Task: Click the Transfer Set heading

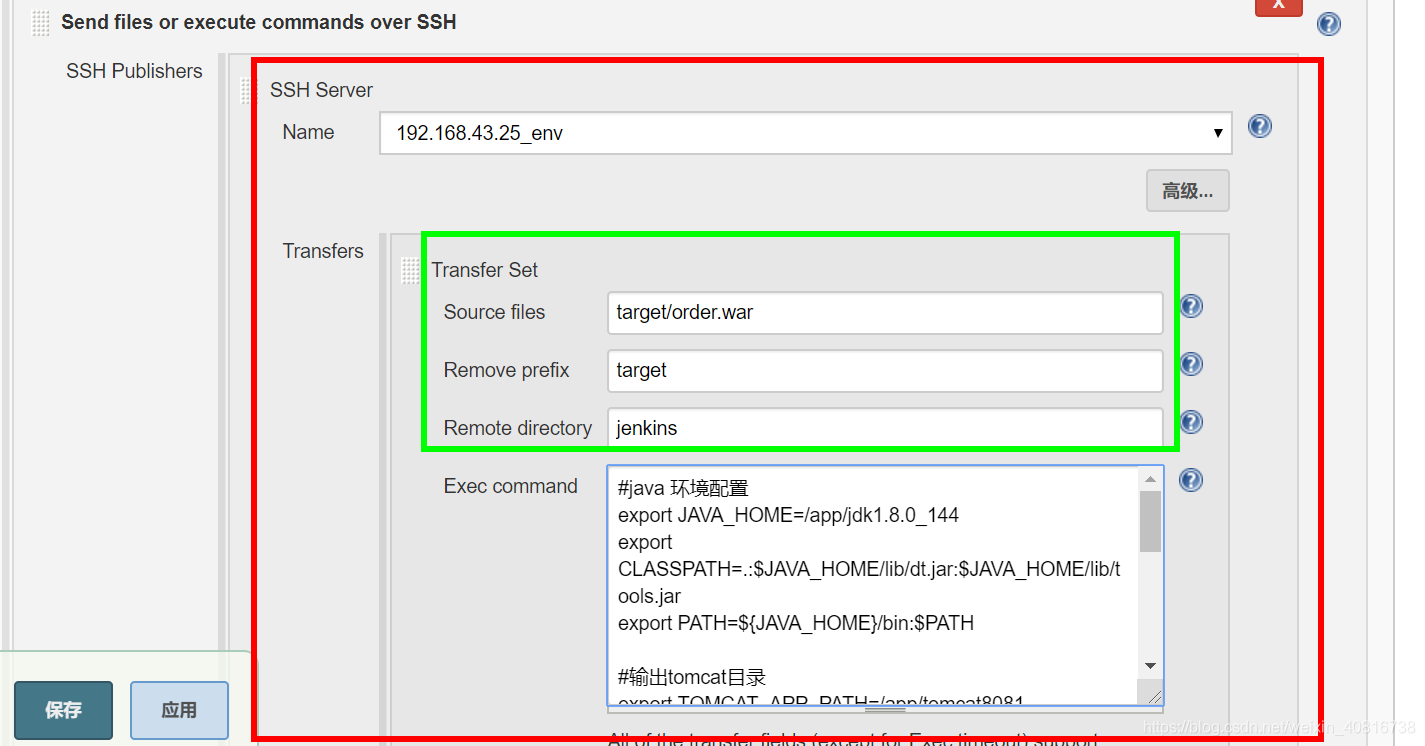Action: 485,270
